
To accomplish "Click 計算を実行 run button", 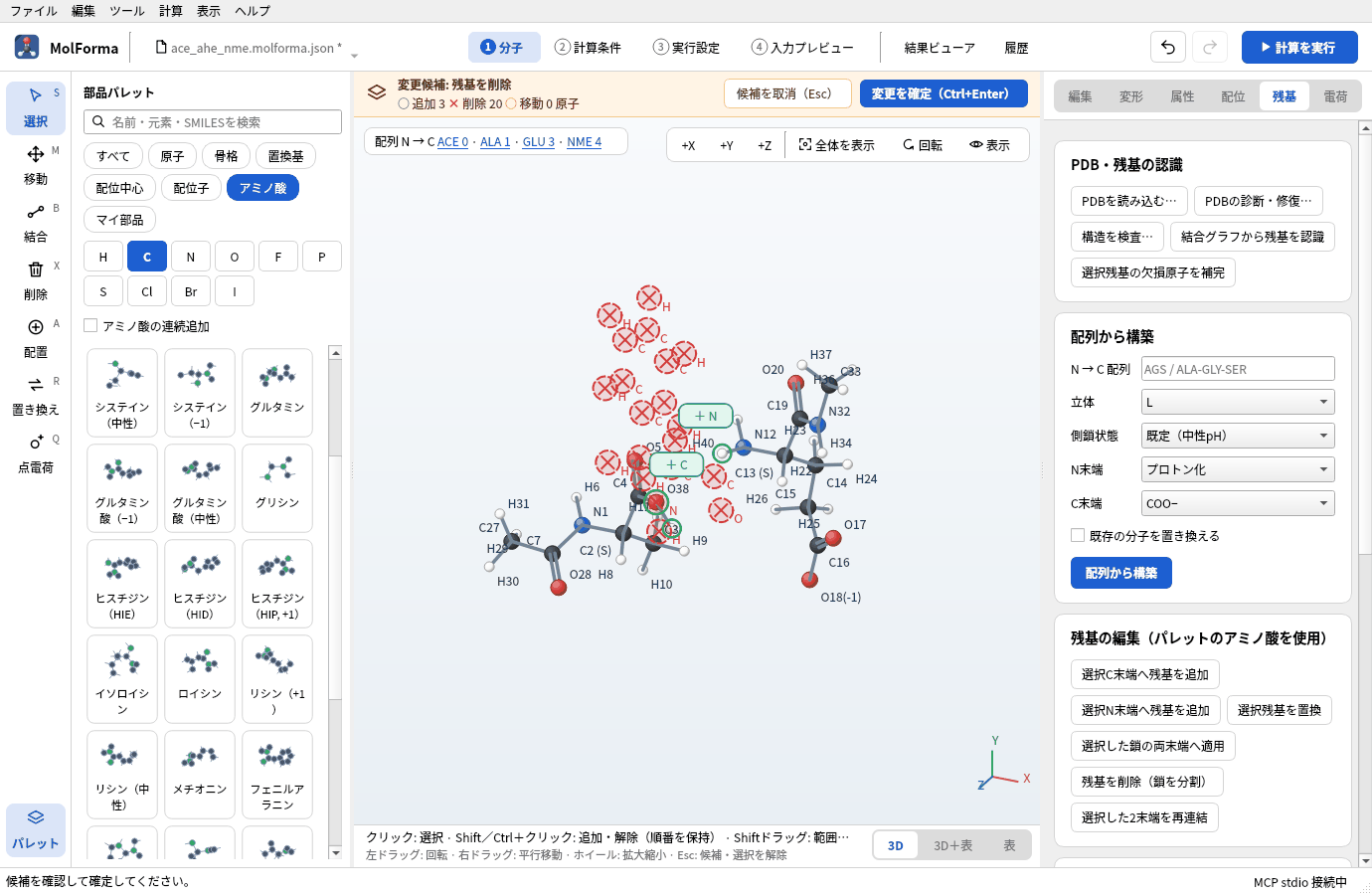I will pyautogui.click(x=1299, y=47).
